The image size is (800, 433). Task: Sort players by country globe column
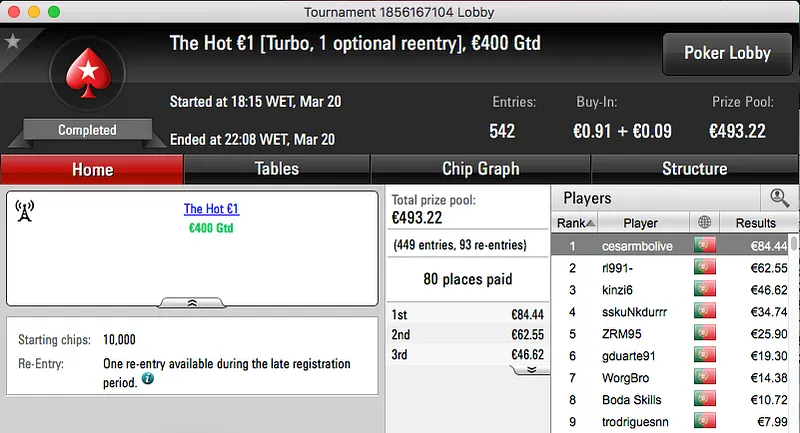point(704,223)
